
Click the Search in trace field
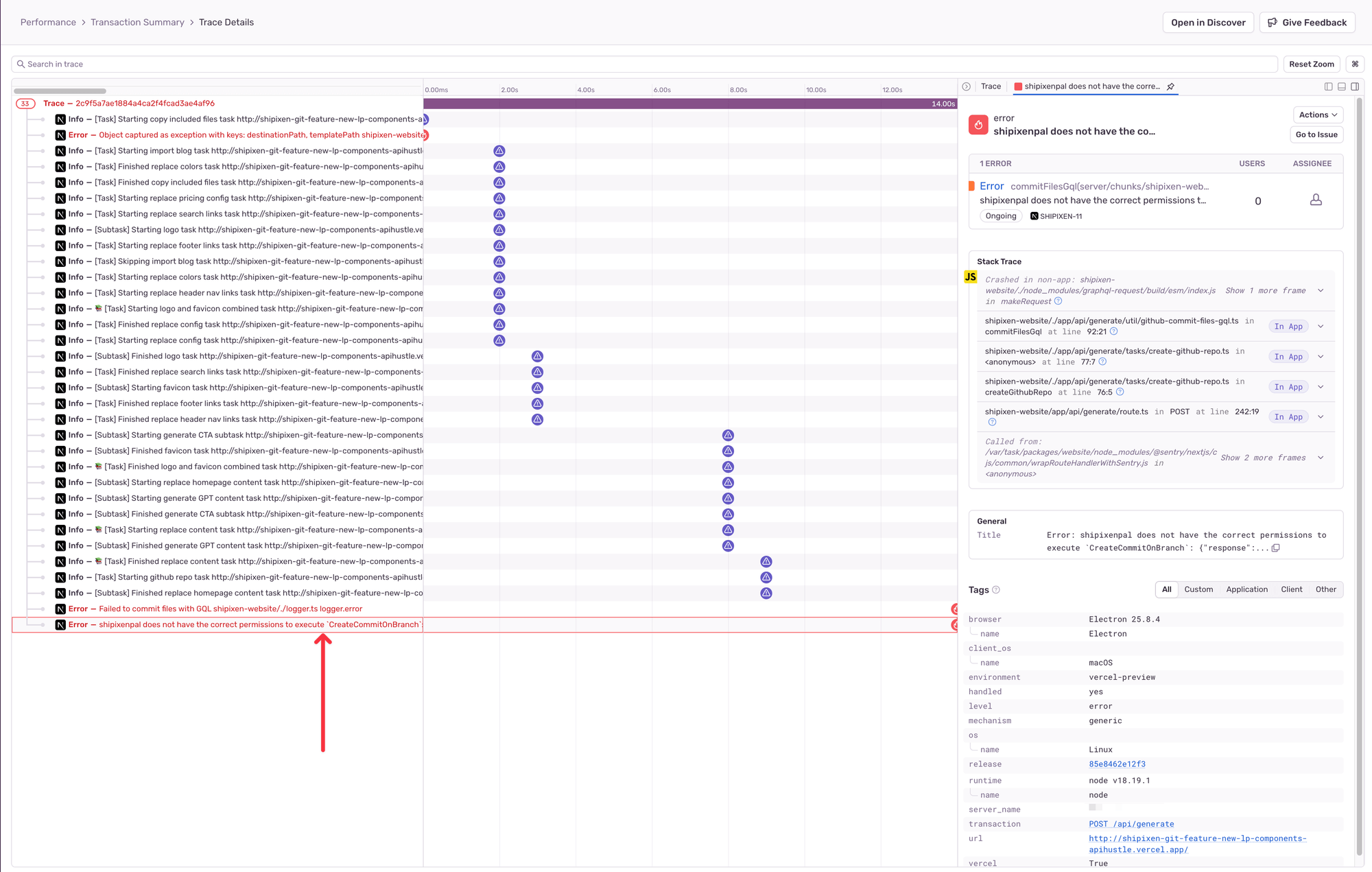click(x=645, y=64)
